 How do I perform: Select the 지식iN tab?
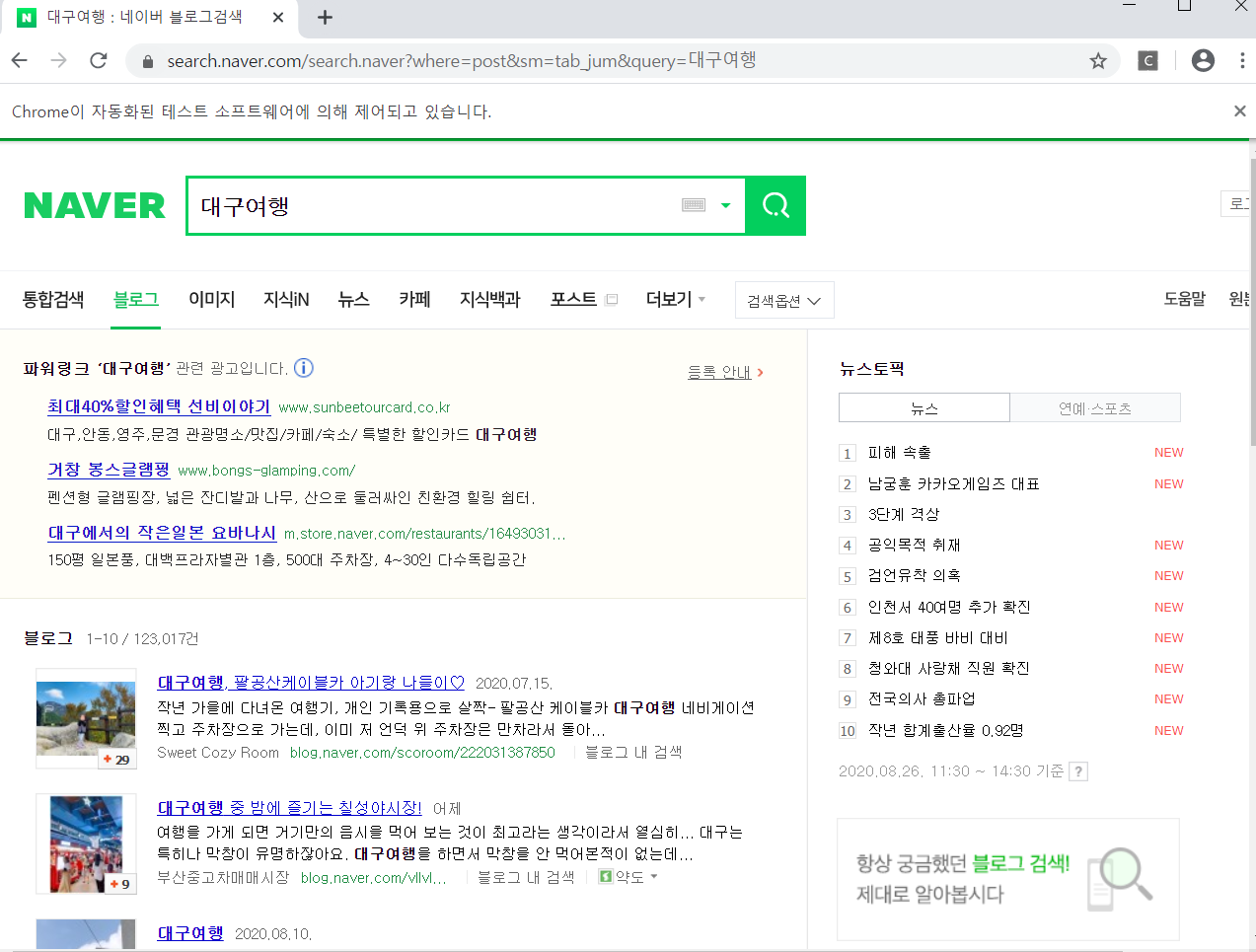click(286, 299)
